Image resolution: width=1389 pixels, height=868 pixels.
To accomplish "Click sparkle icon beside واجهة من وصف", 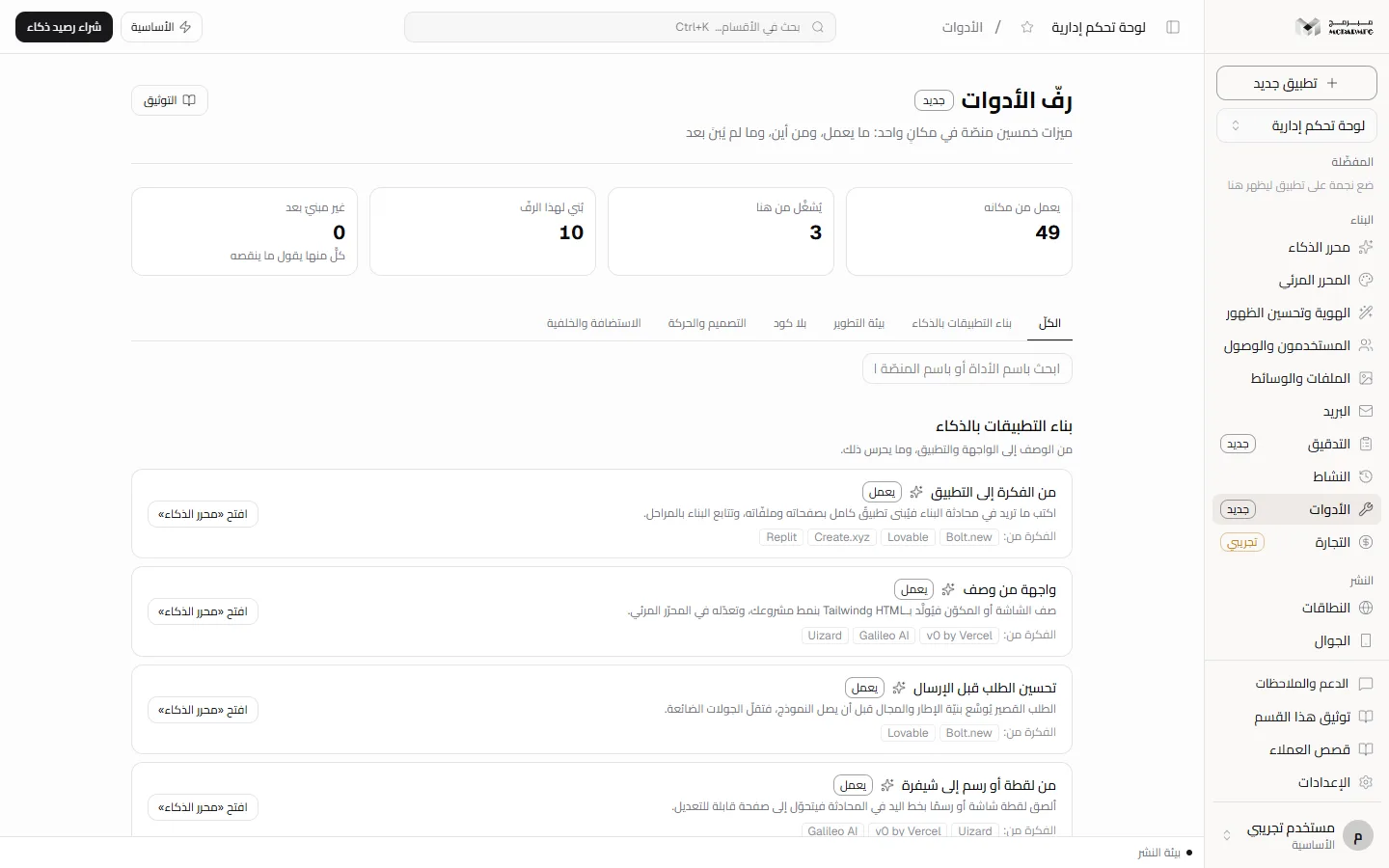I will [948, 589].
